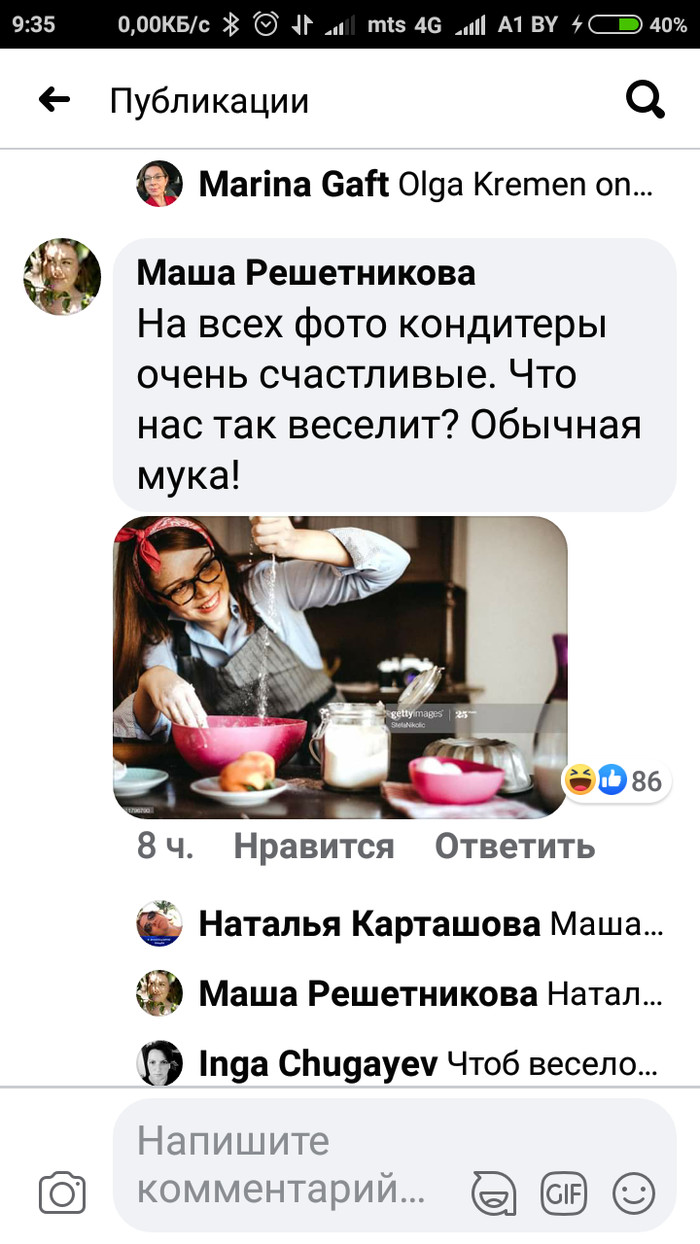Open the baker photo attachment
The width and height of the screenshot is (700, 1244).
point(340,667)
